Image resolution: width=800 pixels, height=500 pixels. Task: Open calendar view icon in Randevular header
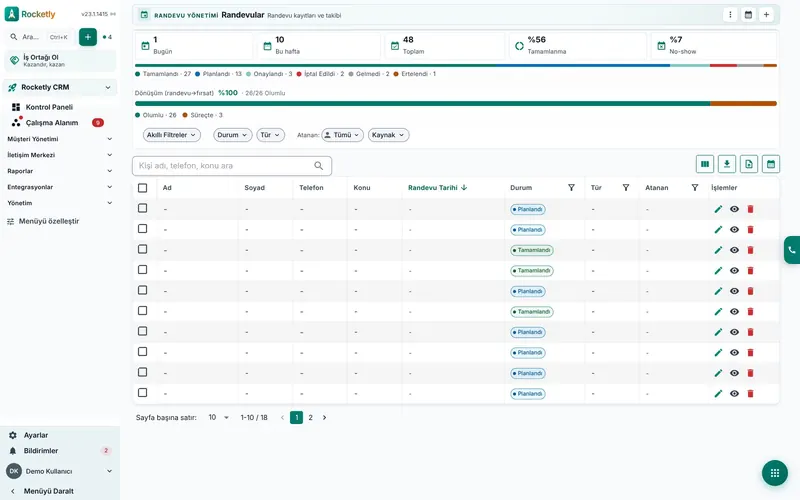748,15
